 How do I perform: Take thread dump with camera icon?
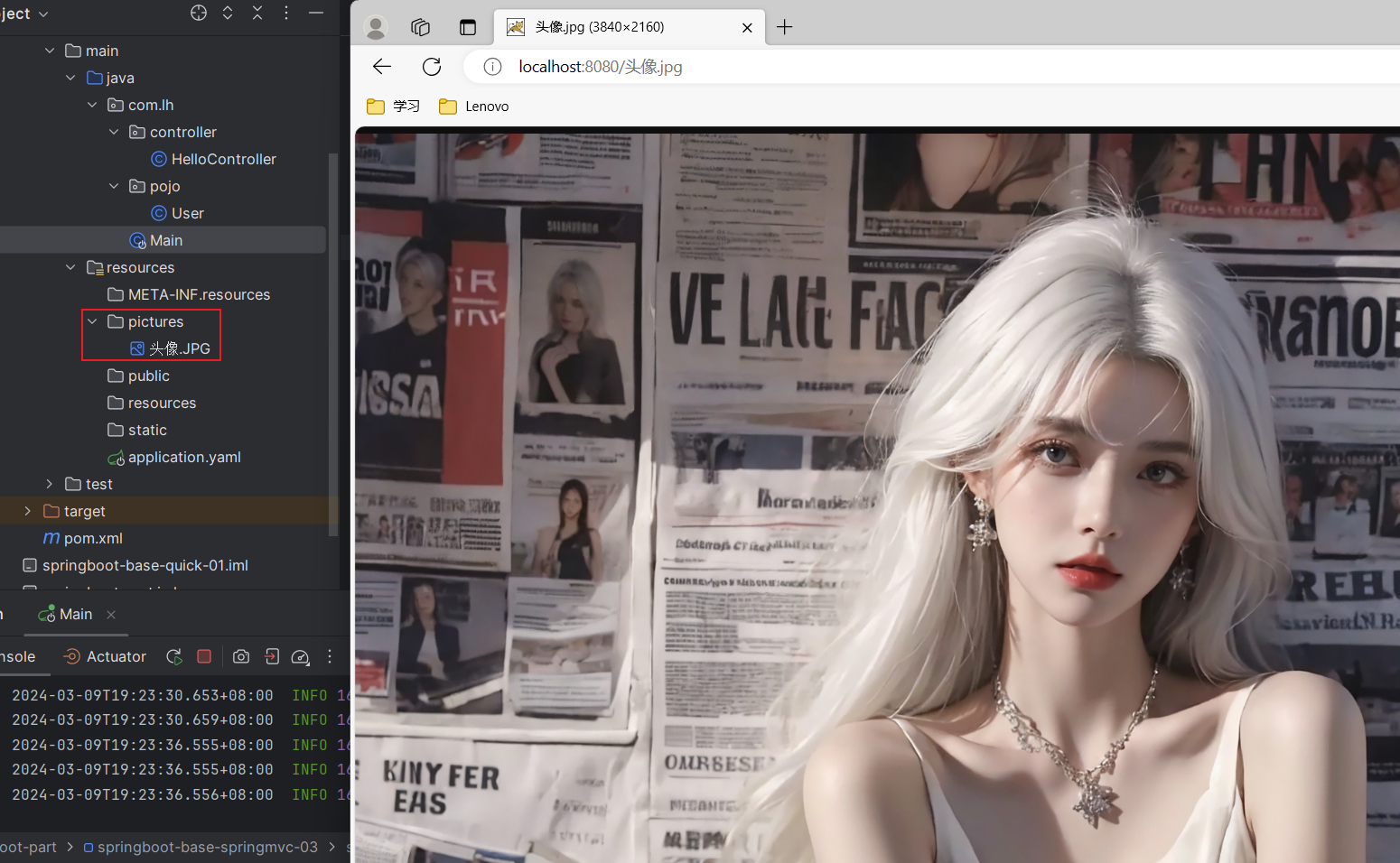point(241,656)
